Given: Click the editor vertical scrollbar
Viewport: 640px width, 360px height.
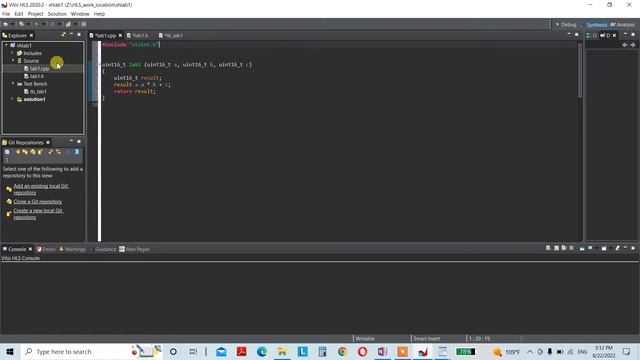Looking at the screenshot, I should [580, 70].
